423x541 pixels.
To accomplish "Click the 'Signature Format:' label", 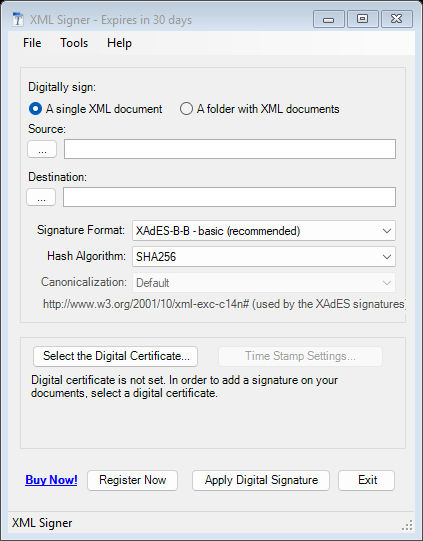I will [81, 230].
